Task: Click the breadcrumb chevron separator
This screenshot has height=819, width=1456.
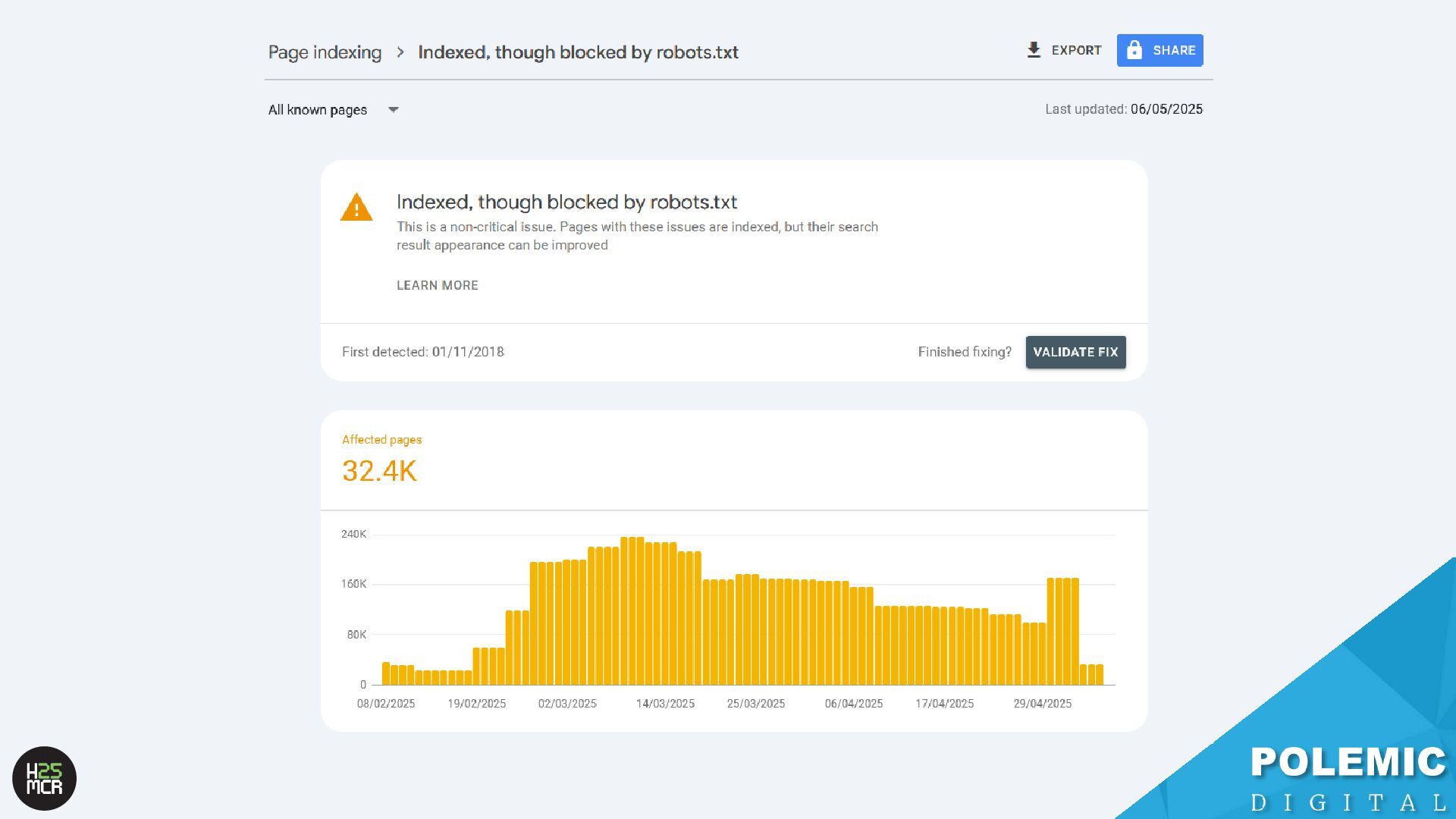Action: [400, 52]
